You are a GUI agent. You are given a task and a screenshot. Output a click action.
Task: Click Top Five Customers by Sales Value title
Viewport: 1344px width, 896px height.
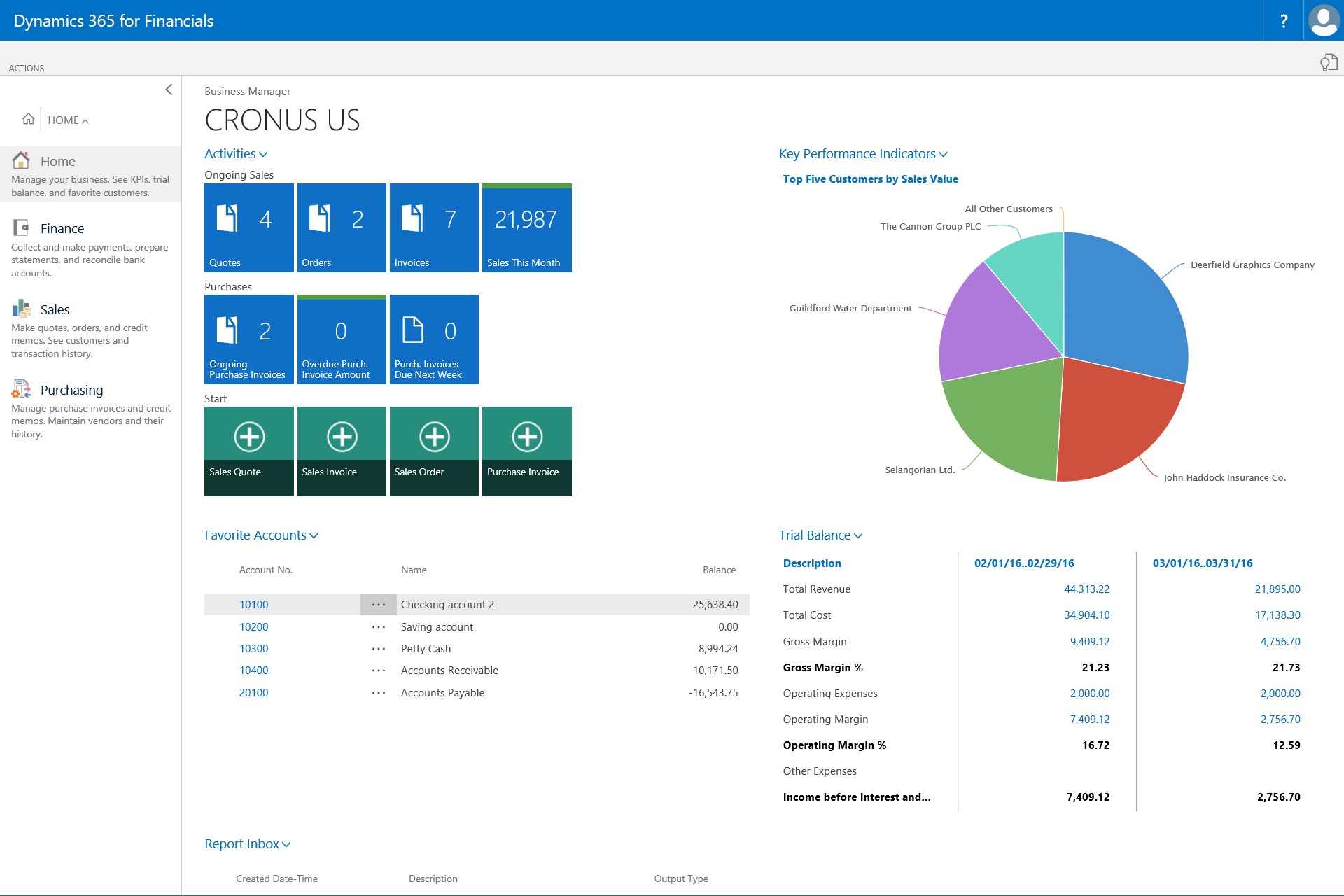(870, 178)
